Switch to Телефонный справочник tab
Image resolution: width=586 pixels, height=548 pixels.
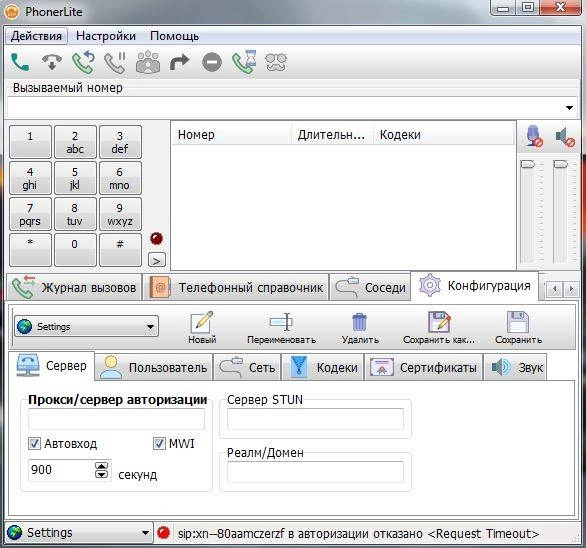point(236,287)
